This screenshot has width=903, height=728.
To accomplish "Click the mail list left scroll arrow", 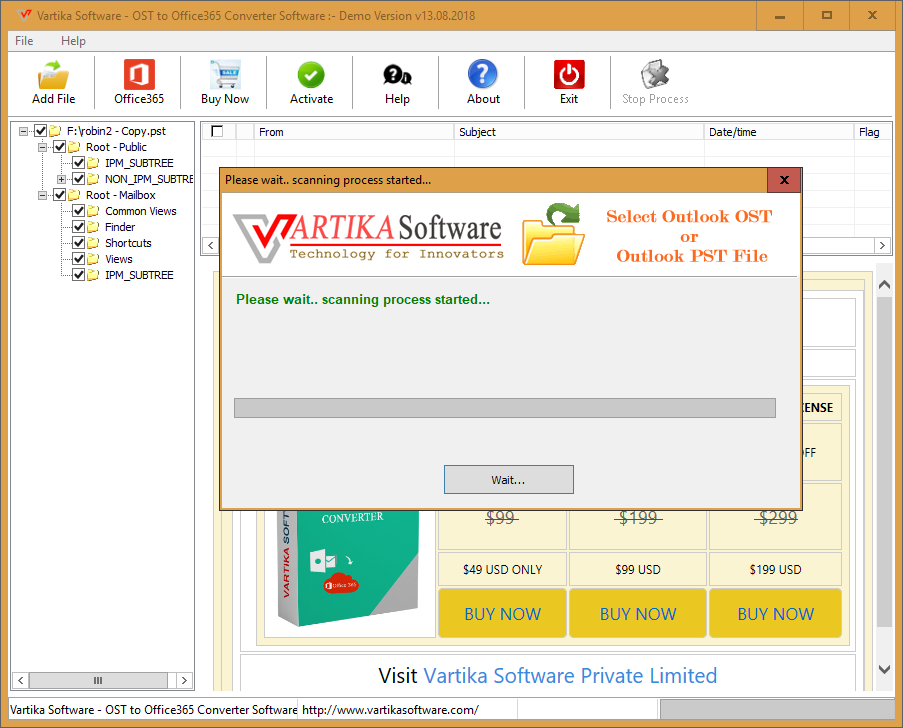I will pos(211,245).
